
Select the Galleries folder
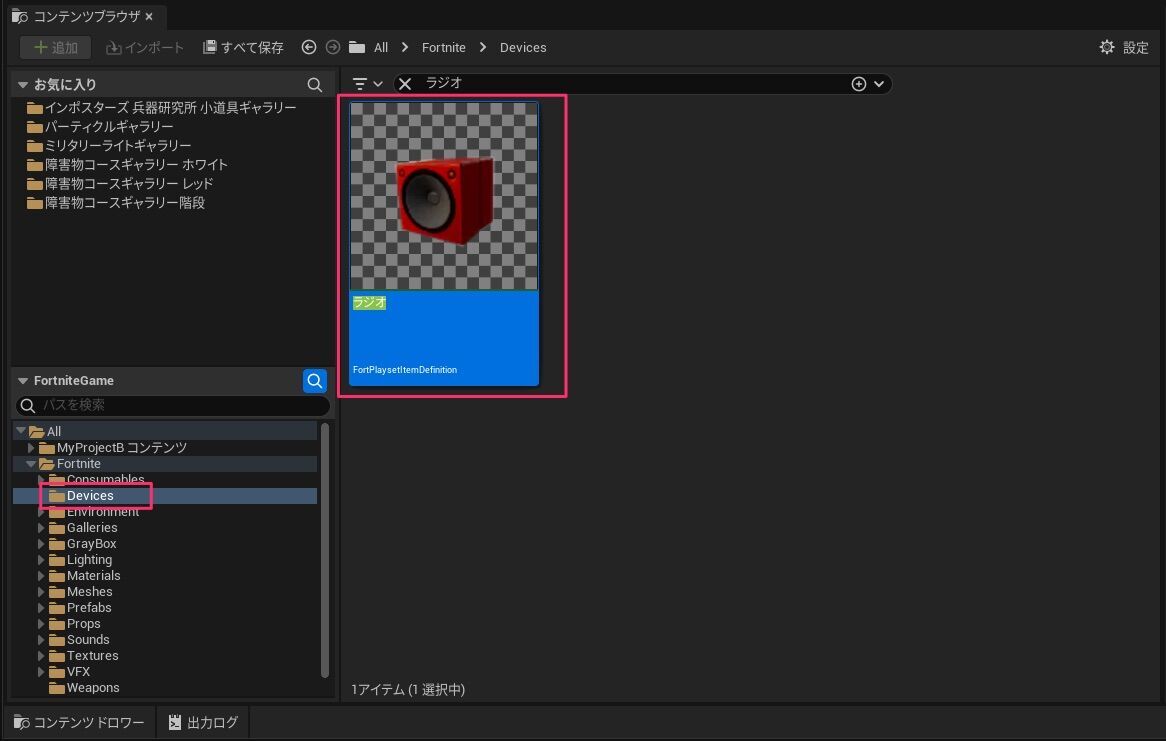coord(83,527)
